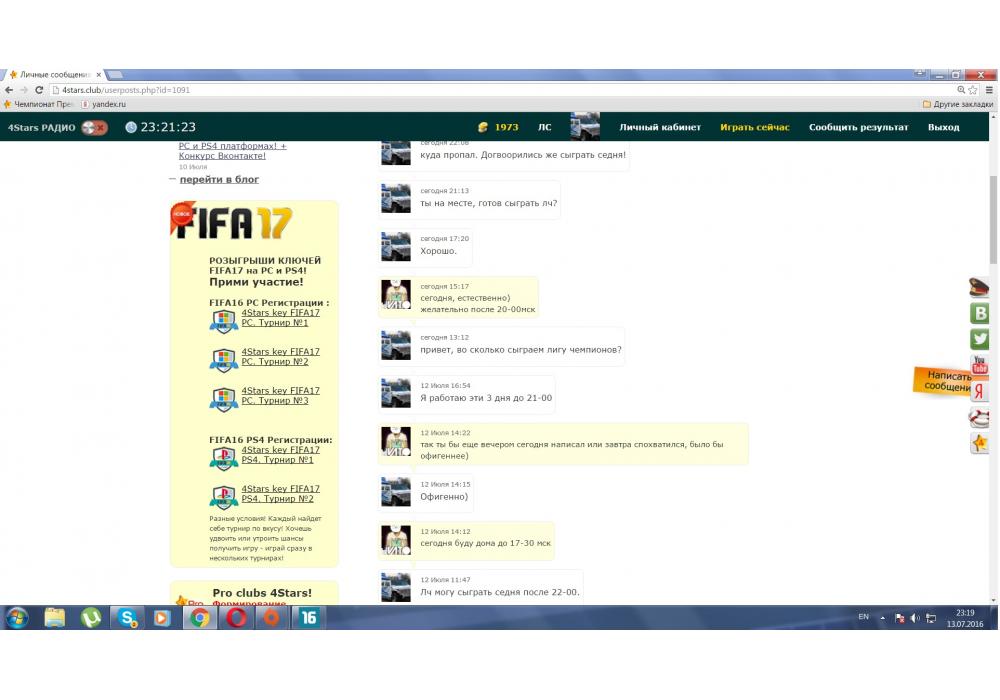Open 4Stars key FIFA17 PS4 Турнир №2 link
Screen dimensions: 1000x700
pyautogui.click(x=281, y=493)
